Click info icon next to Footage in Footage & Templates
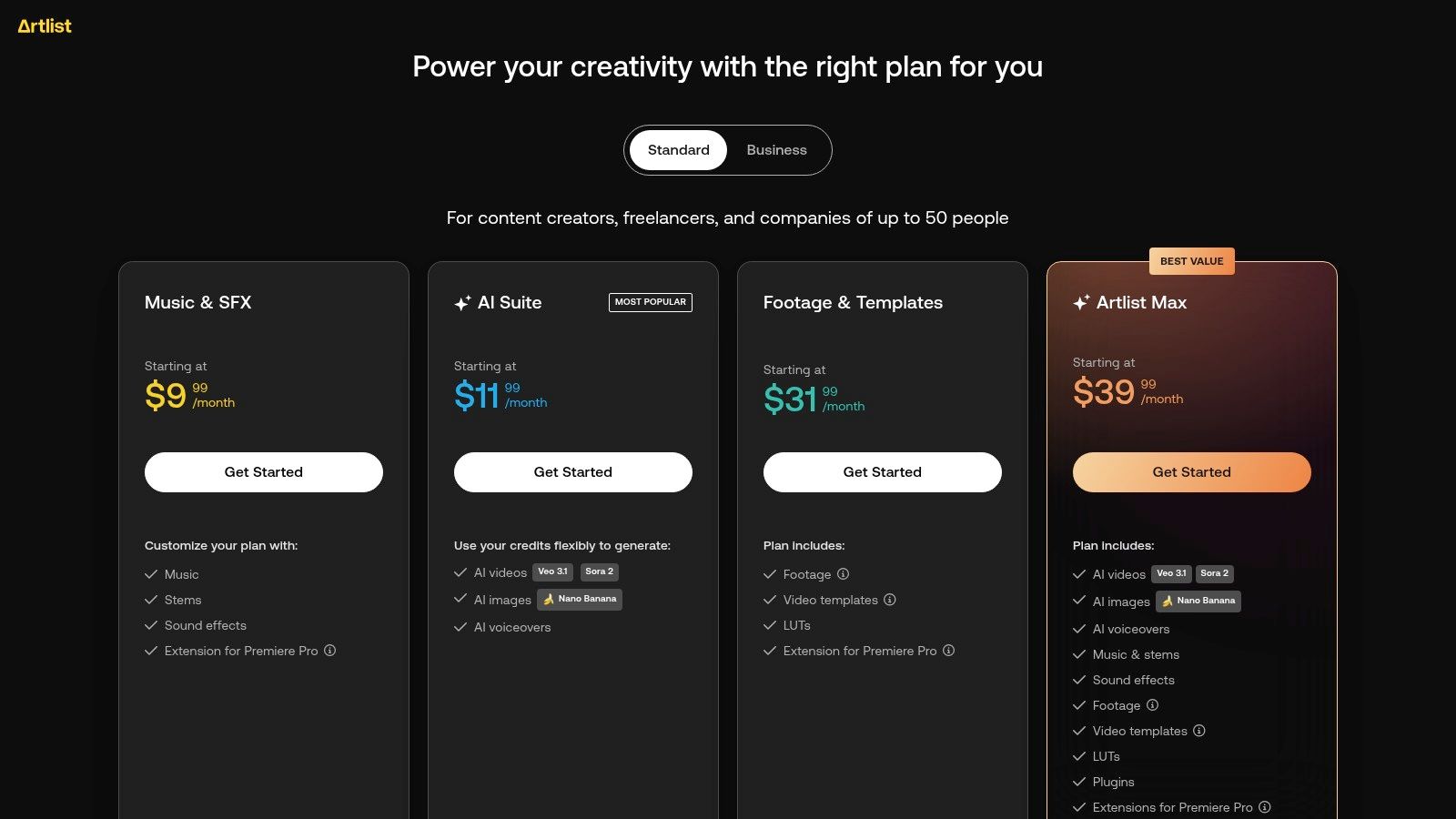Screen dimensions: 1456x819 [844, 574]
